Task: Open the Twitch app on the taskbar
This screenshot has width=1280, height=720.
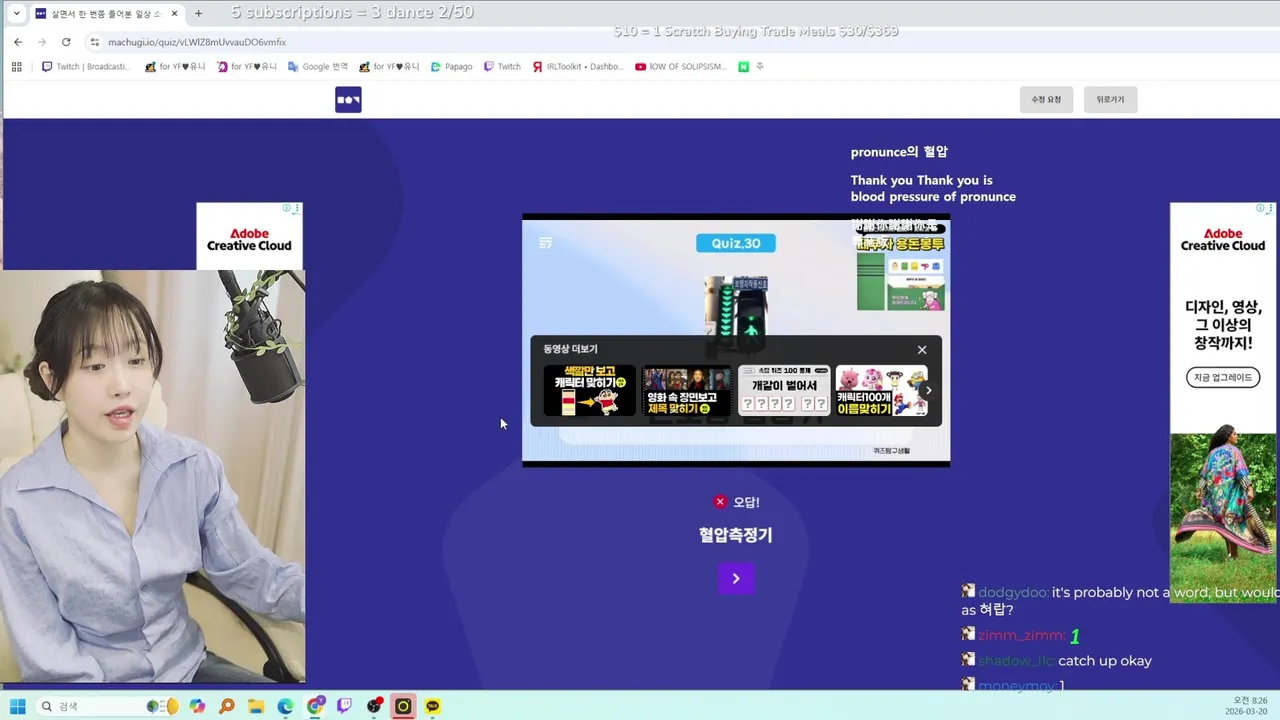Action: coord(345,706)
